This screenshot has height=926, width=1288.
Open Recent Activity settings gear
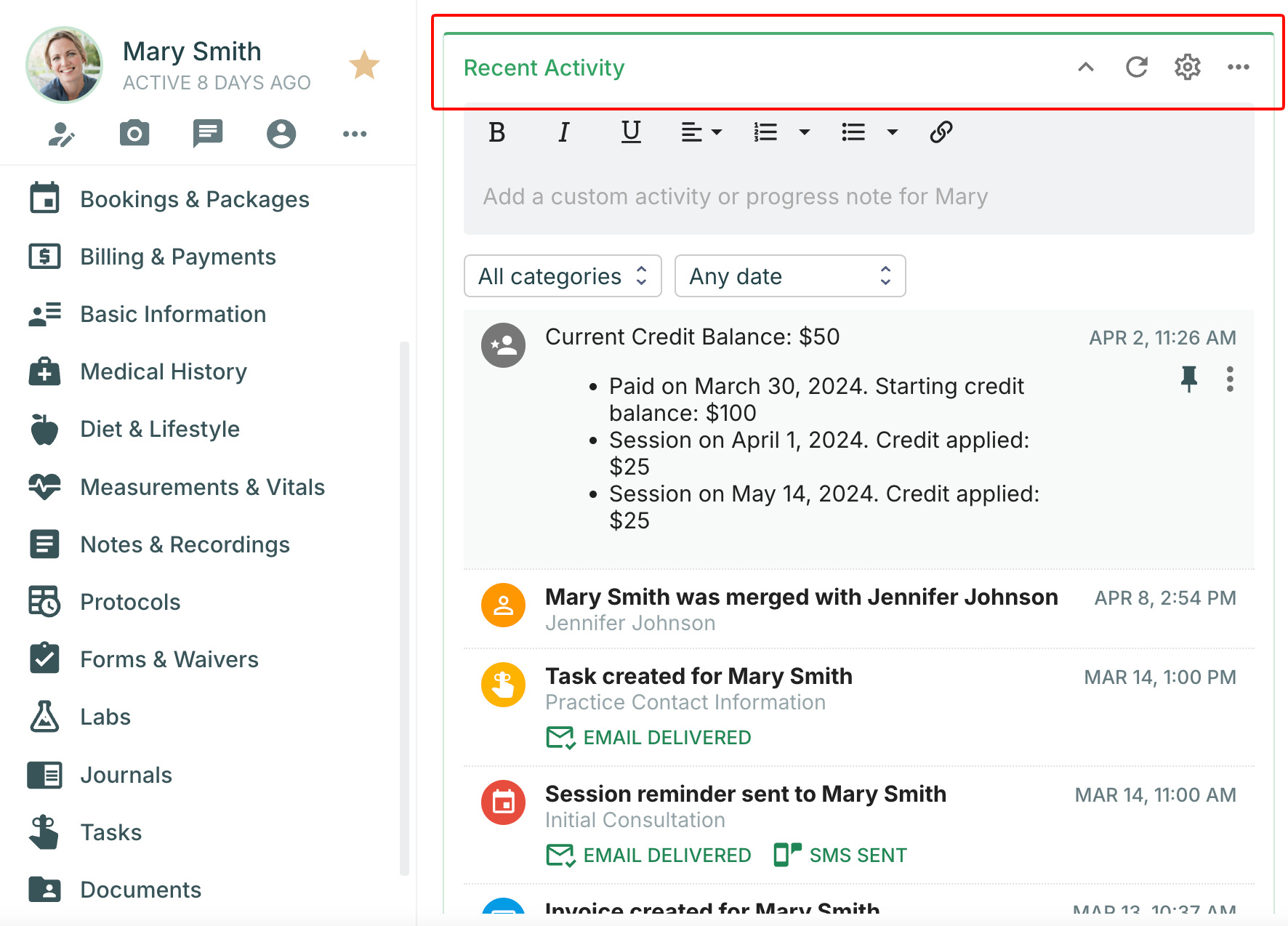click(1187, 68)
